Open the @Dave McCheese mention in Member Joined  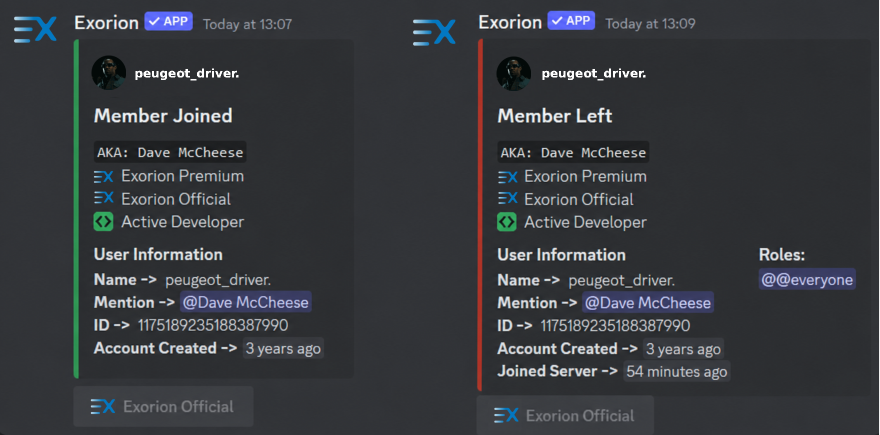(x=246, y=303)
